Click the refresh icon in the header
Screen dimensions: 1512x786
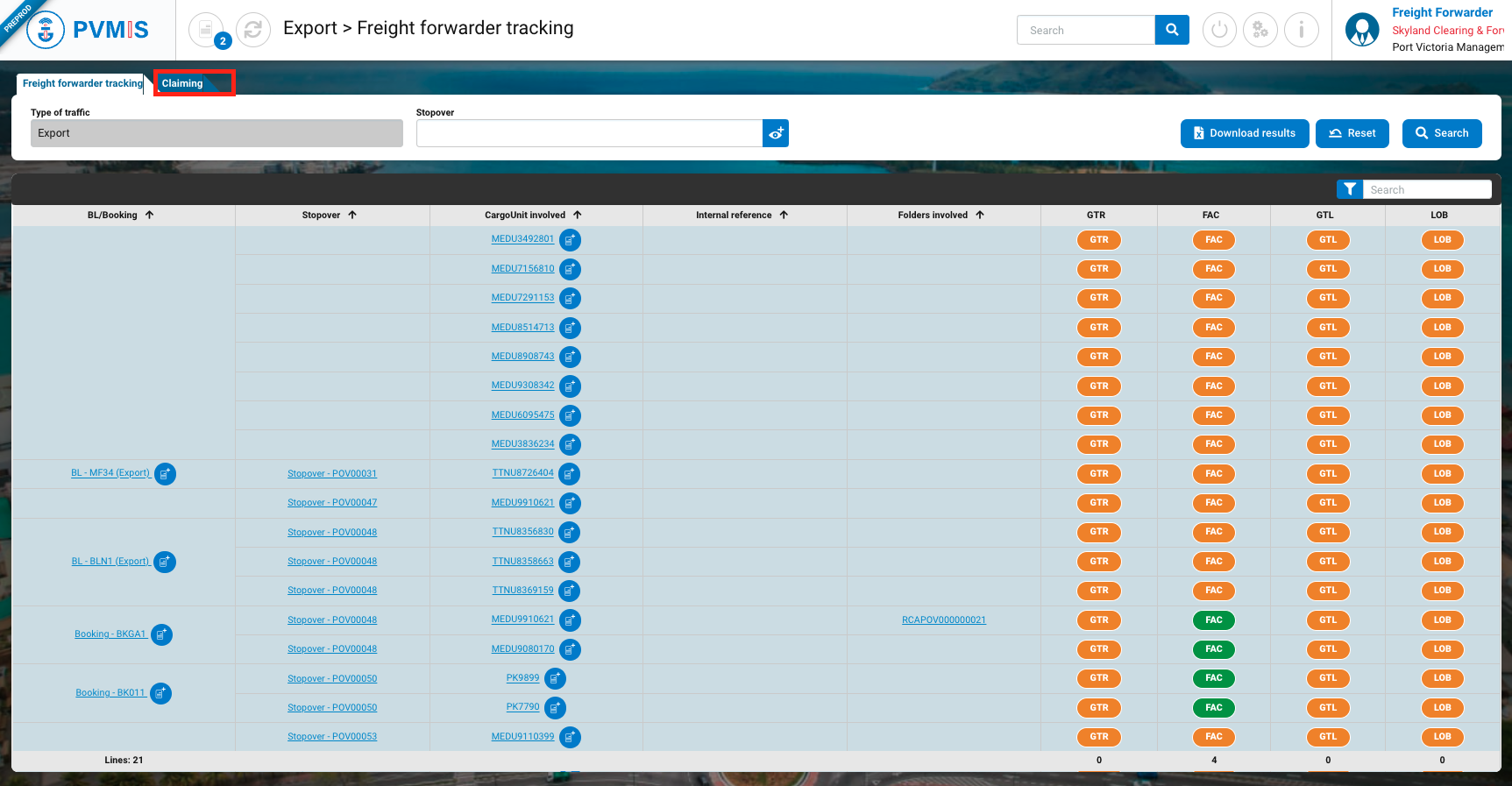pyautogui.click(x=252, y=30)
